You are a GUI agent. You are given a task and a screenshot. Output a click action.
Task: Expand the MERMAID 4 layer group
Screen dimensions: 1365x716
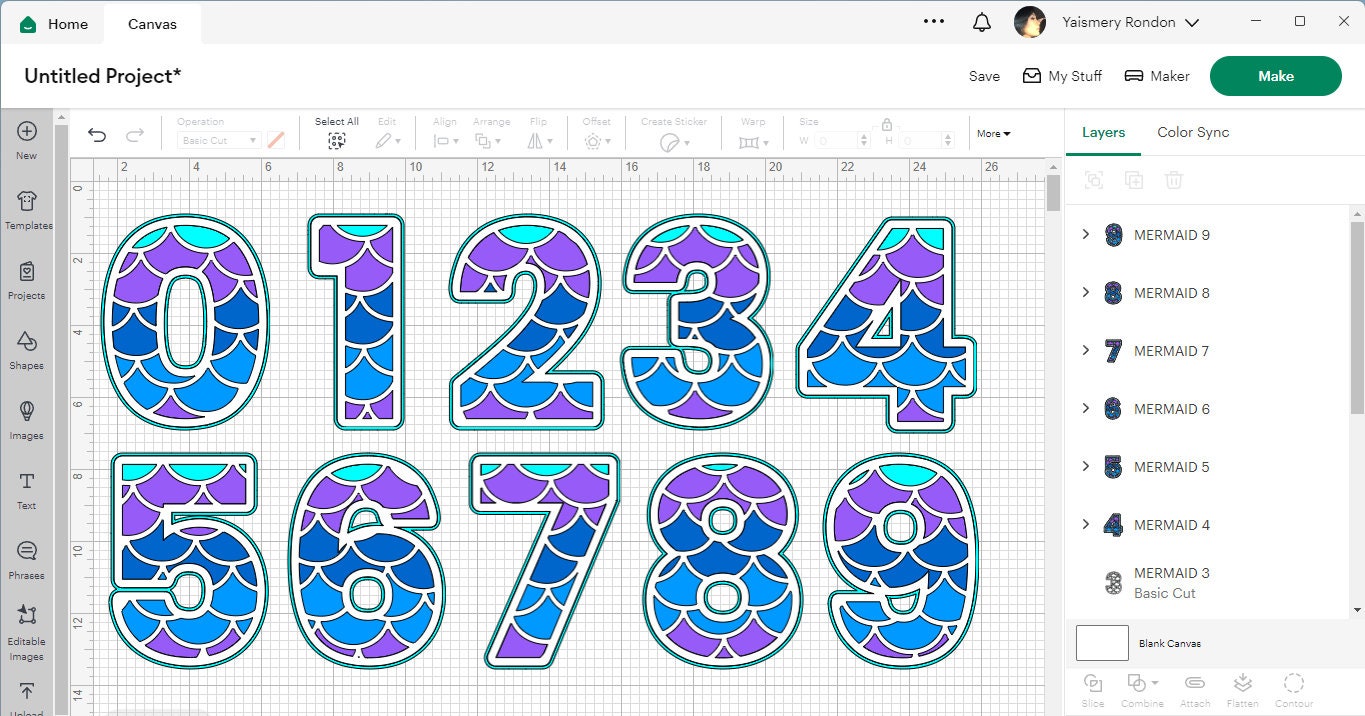coord(1086,524)
